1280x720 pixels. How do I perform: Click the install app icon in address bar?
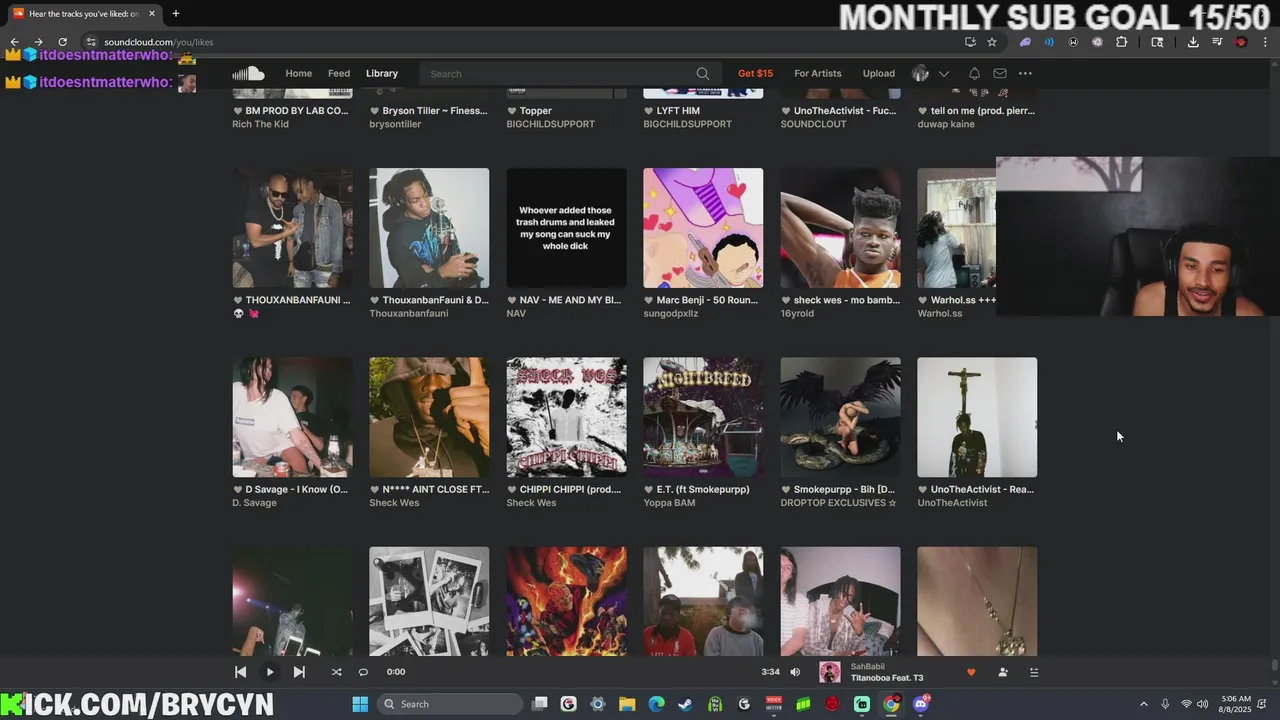[x=970, y=42]
